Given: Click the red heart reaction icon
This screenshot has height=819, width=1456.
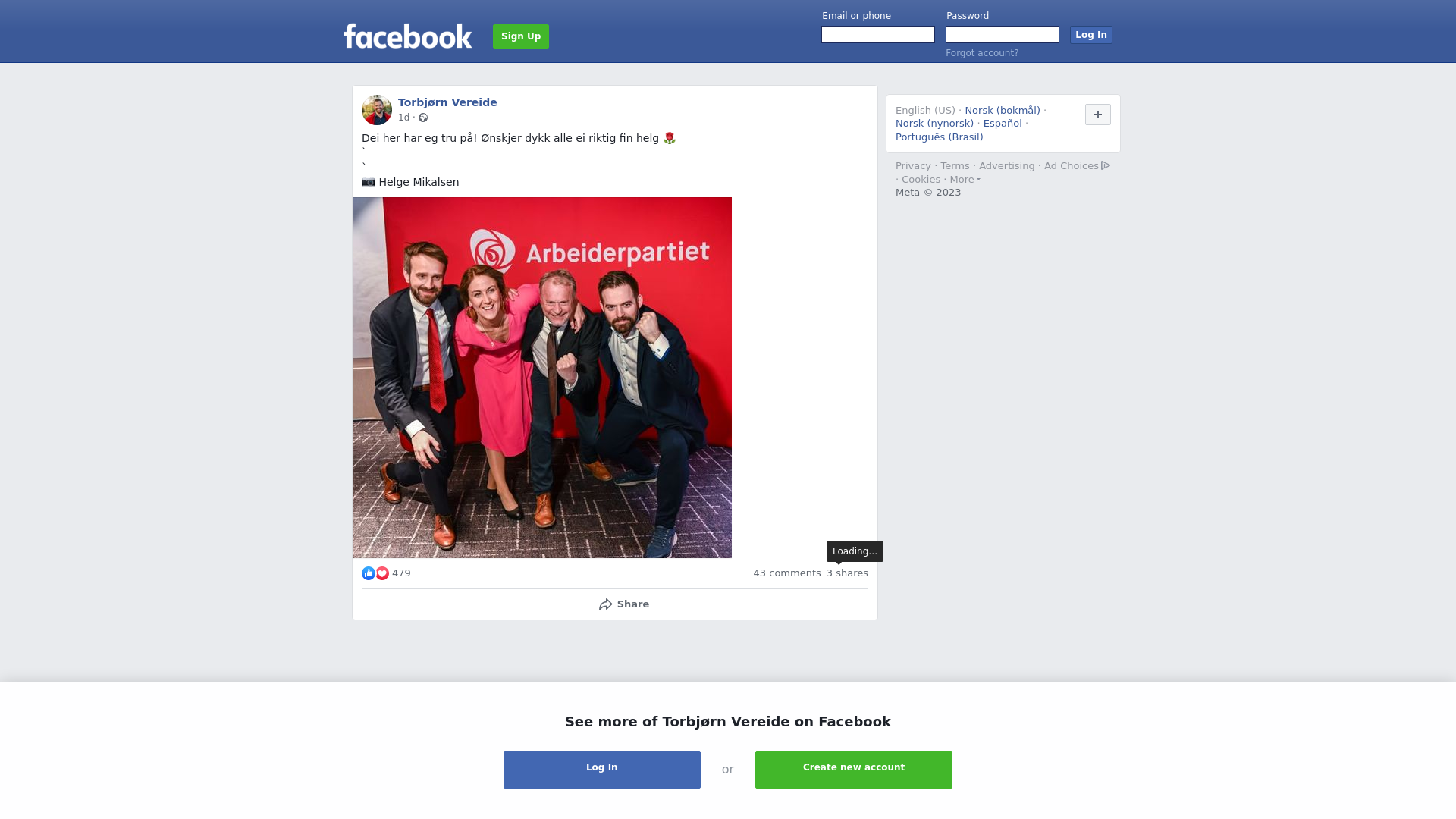Looking at the screenshot, I should tap(382, 573).
